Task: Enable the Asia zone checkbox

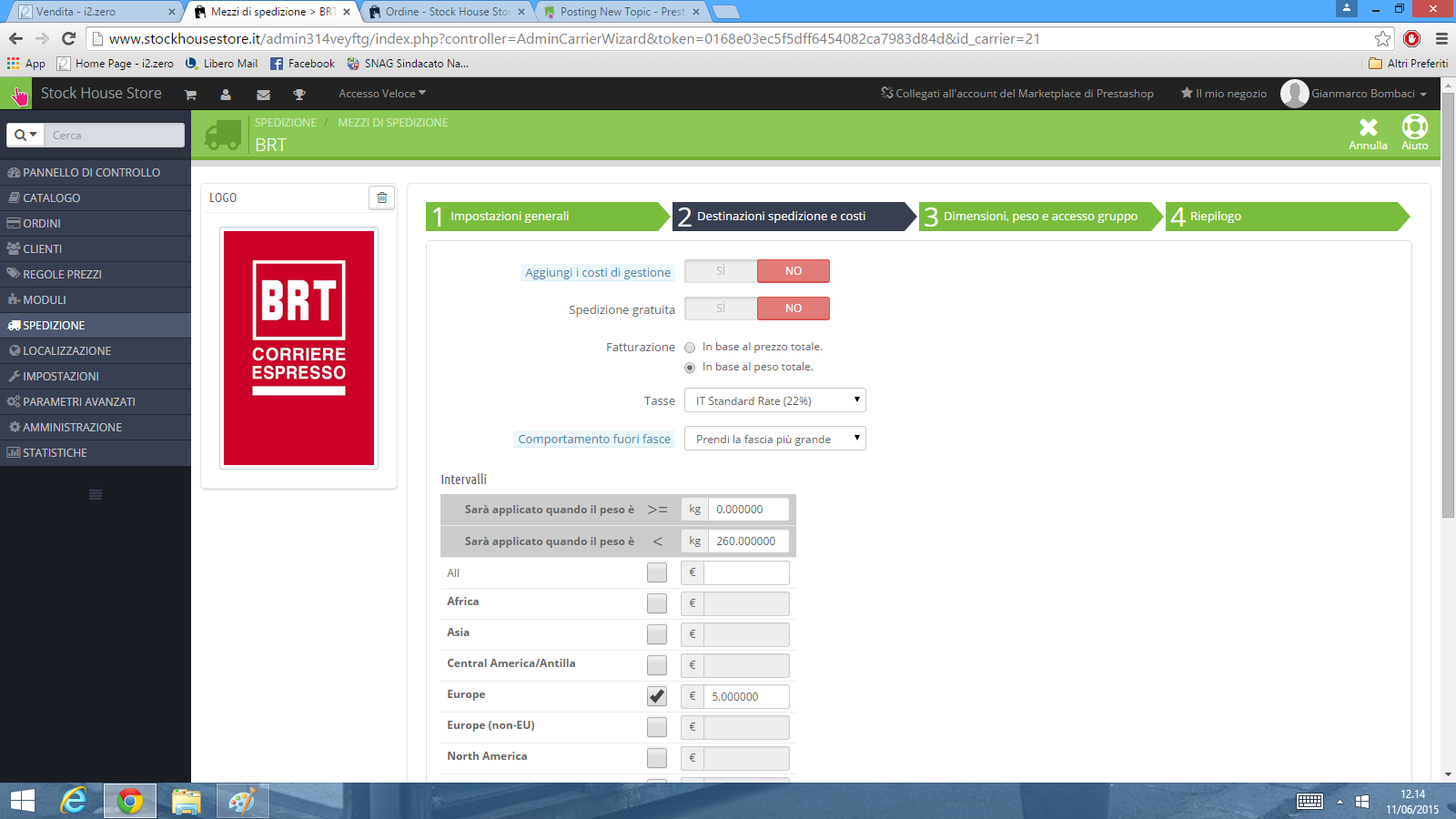Action: (657, 634)
